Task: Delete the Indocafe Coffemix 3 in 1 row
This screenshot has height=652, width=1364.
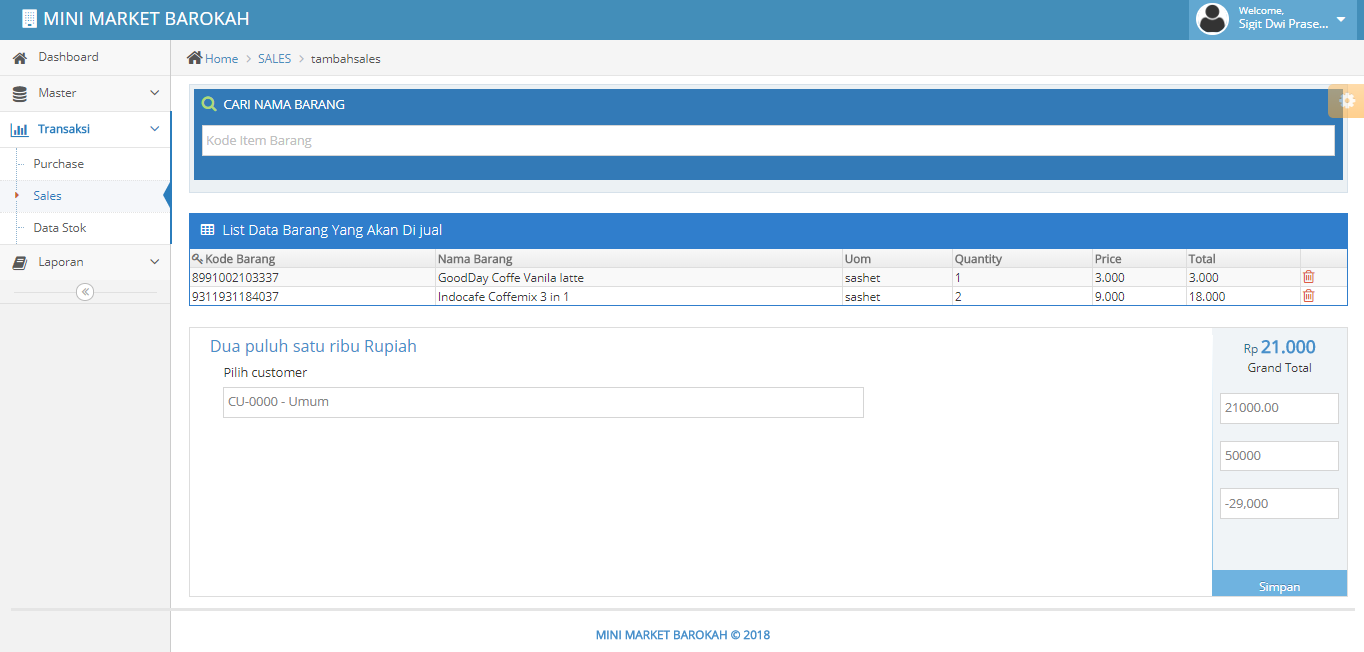Action: (1308, 296)
